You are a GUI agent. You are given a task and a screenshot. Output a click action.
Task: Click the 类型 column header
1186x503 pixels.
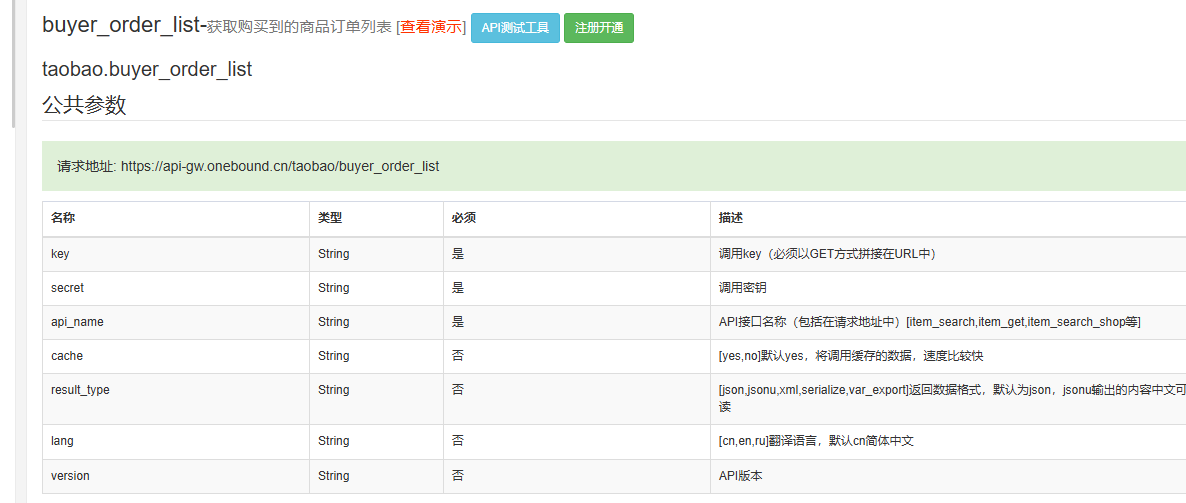click(376, 219)
